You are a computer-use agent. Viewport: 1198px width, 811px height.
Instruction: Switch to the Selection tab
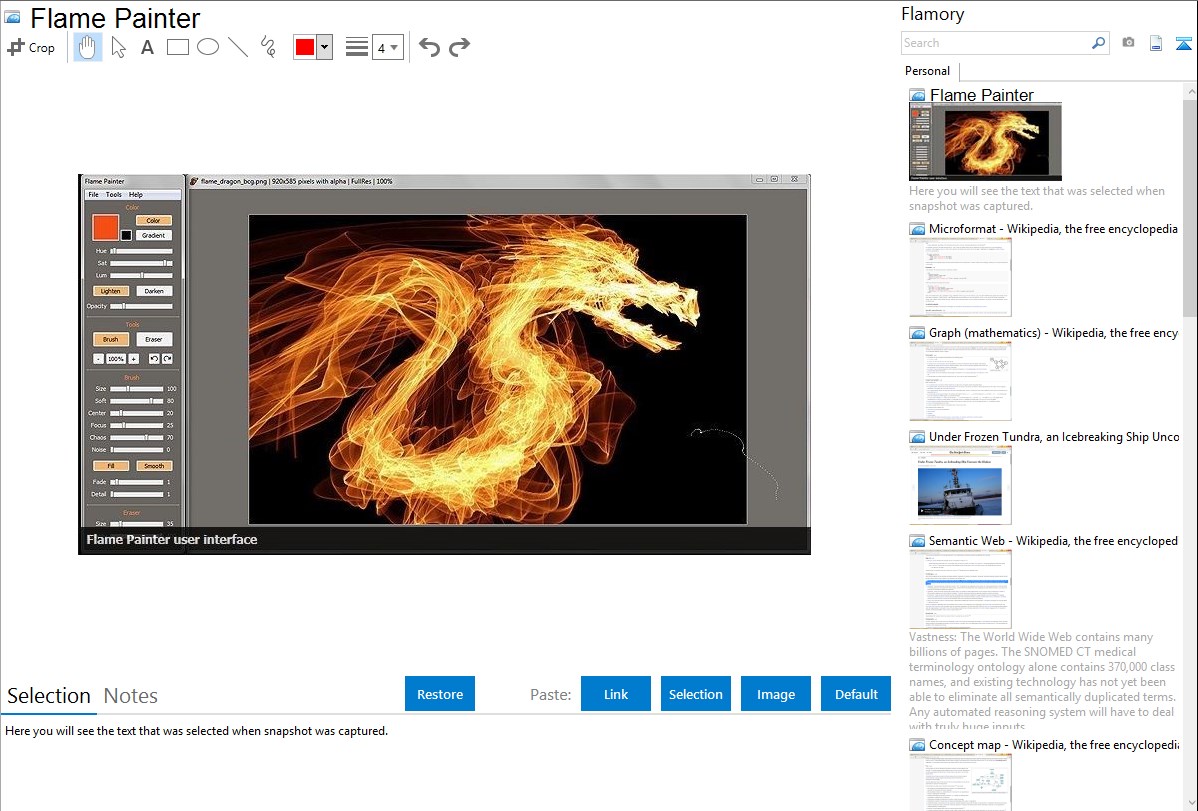point(49,696)
